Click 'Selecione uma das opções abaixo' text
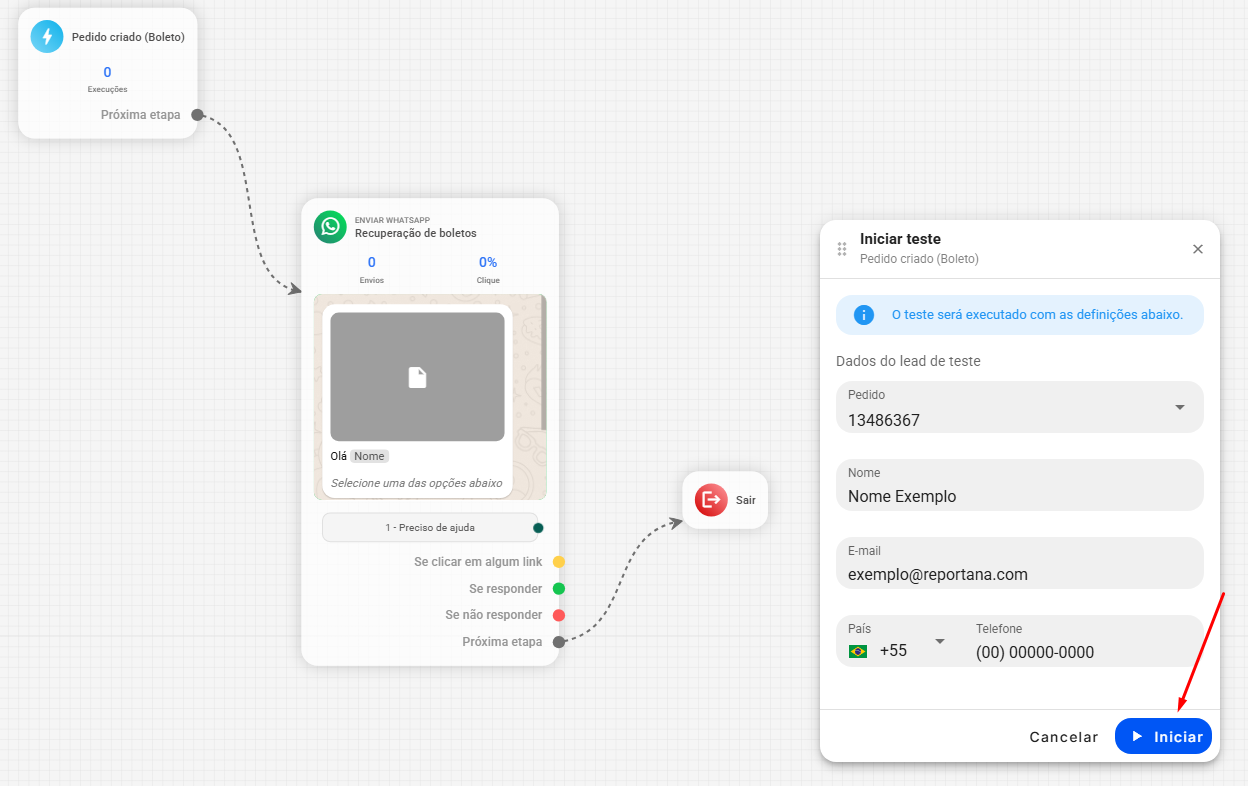The width and height of the screenshot is (1248, 786). point(417,483)
